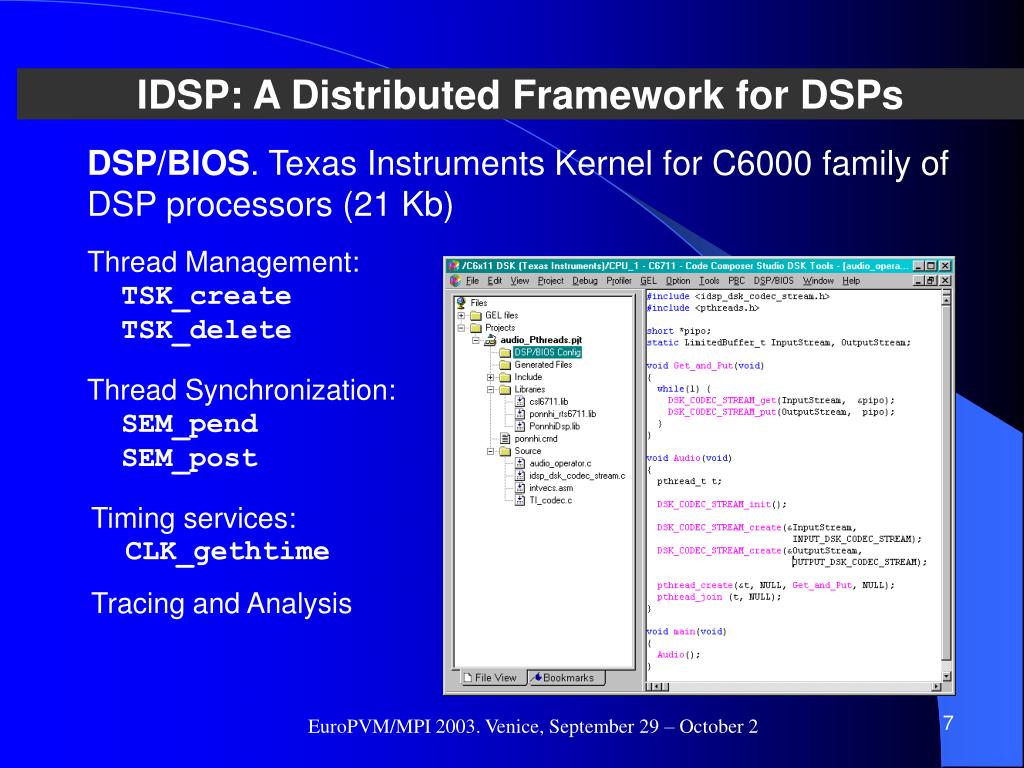Click the document icon beside File menu
Viewport: 1024px width, 768px height.
click(x=455, y=281)
